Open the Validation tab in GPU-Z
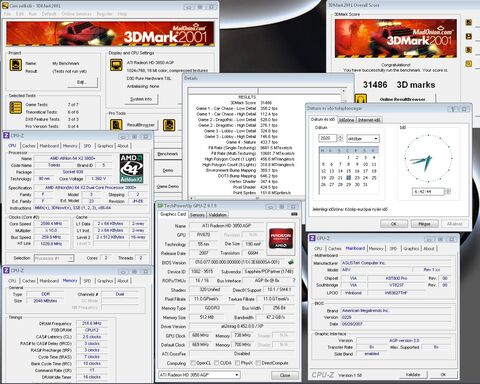 coord(218,215)
